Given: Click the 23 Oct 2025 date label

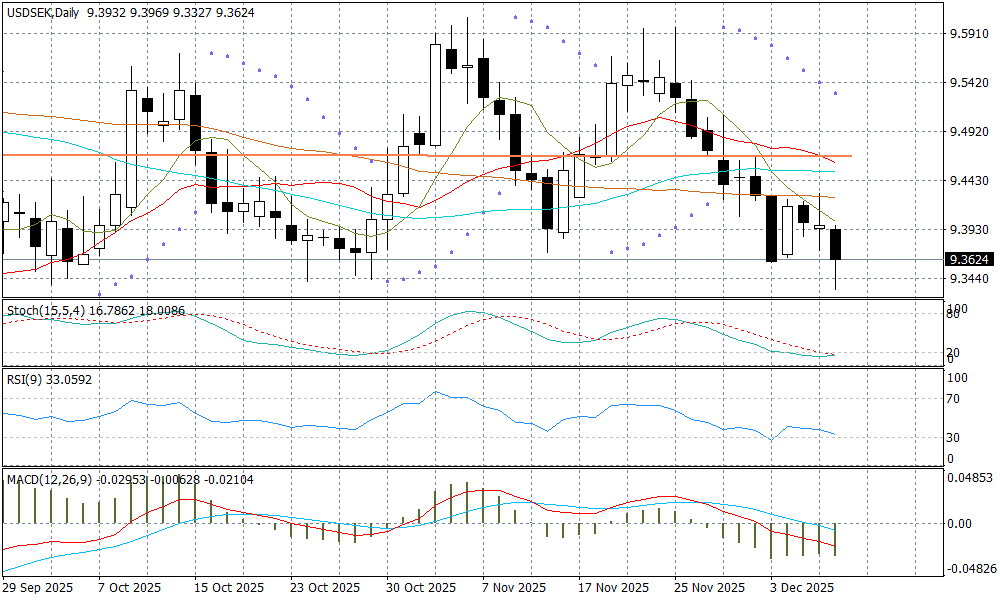Looking at the screenshot, I should [325, 587].
